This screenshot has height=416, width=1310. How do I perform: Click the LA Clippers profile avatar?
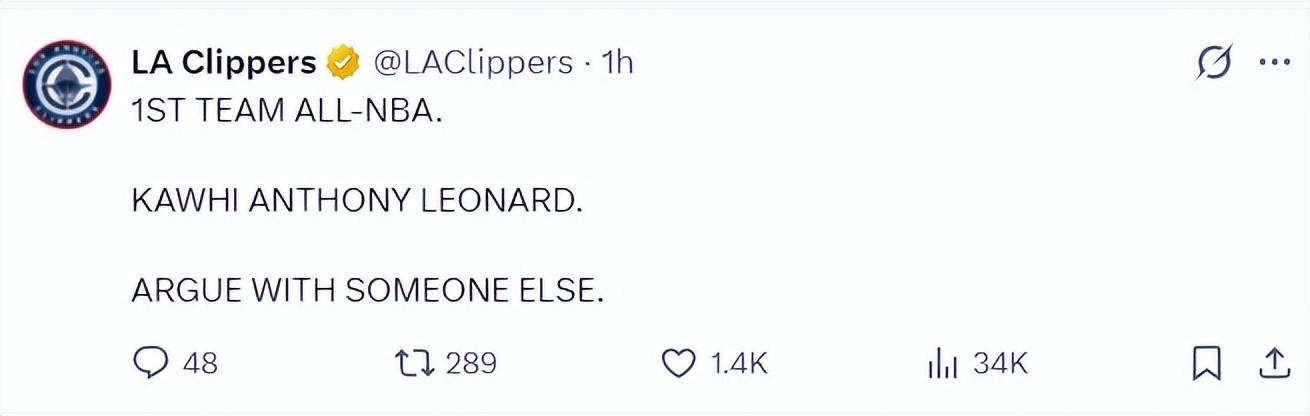pos(66,86)
